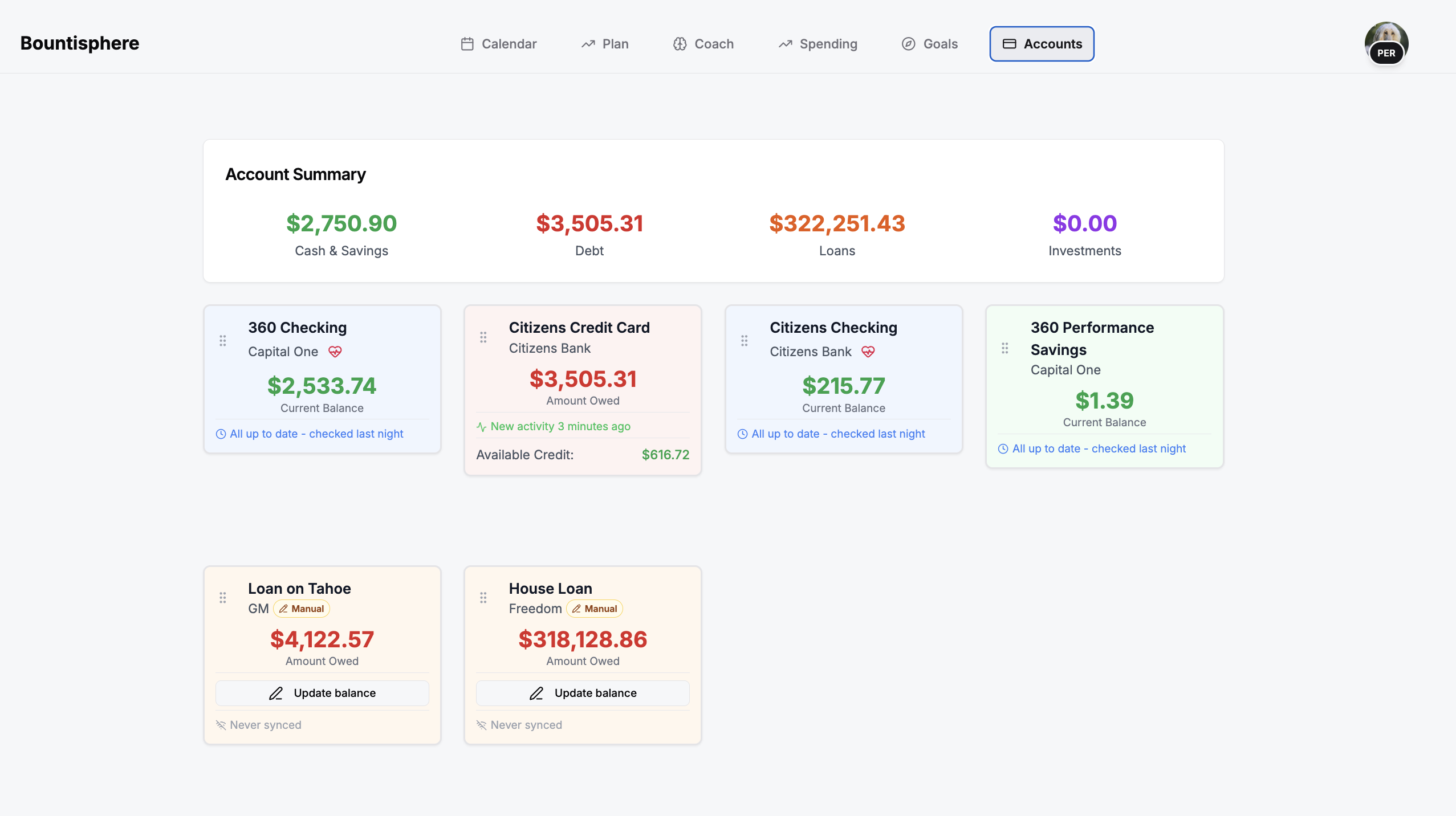Click the heart health icon beside Capital One

click(x=335, y=352)
